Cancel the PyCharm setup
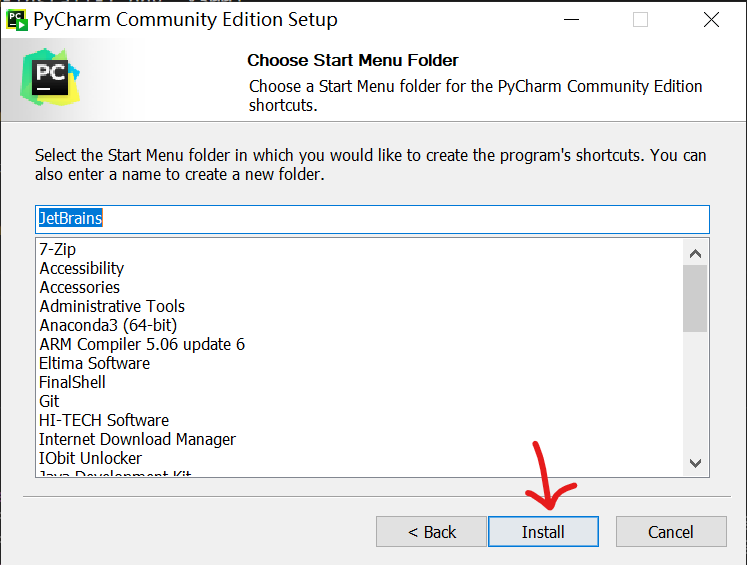 coord(671,532)
